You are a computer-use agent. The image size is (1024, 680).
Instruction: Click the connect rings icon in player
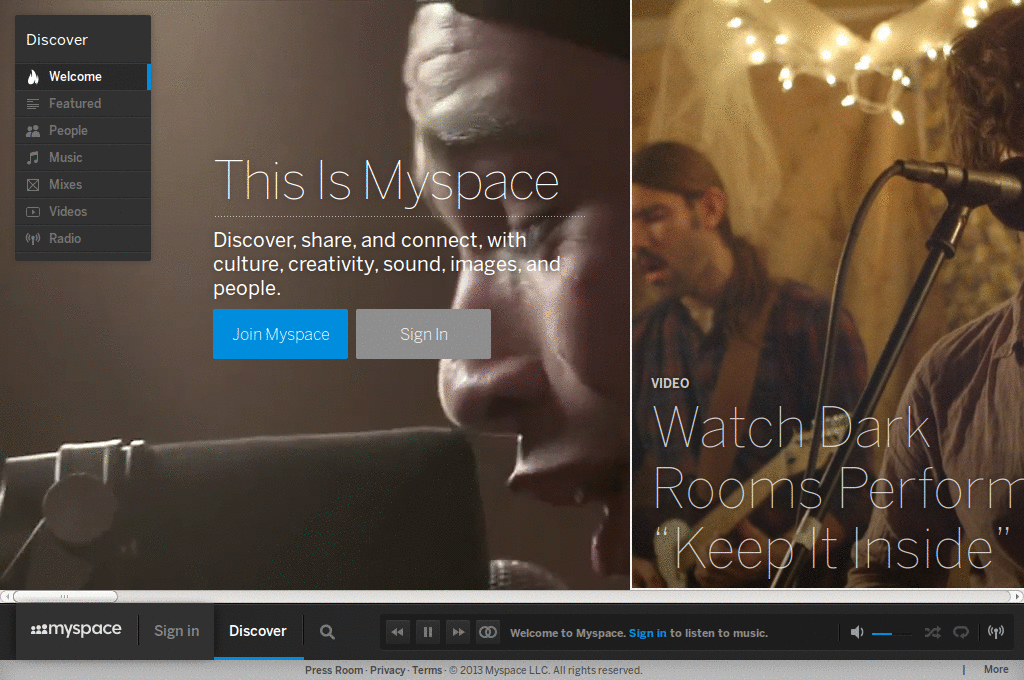pos(488,632)
